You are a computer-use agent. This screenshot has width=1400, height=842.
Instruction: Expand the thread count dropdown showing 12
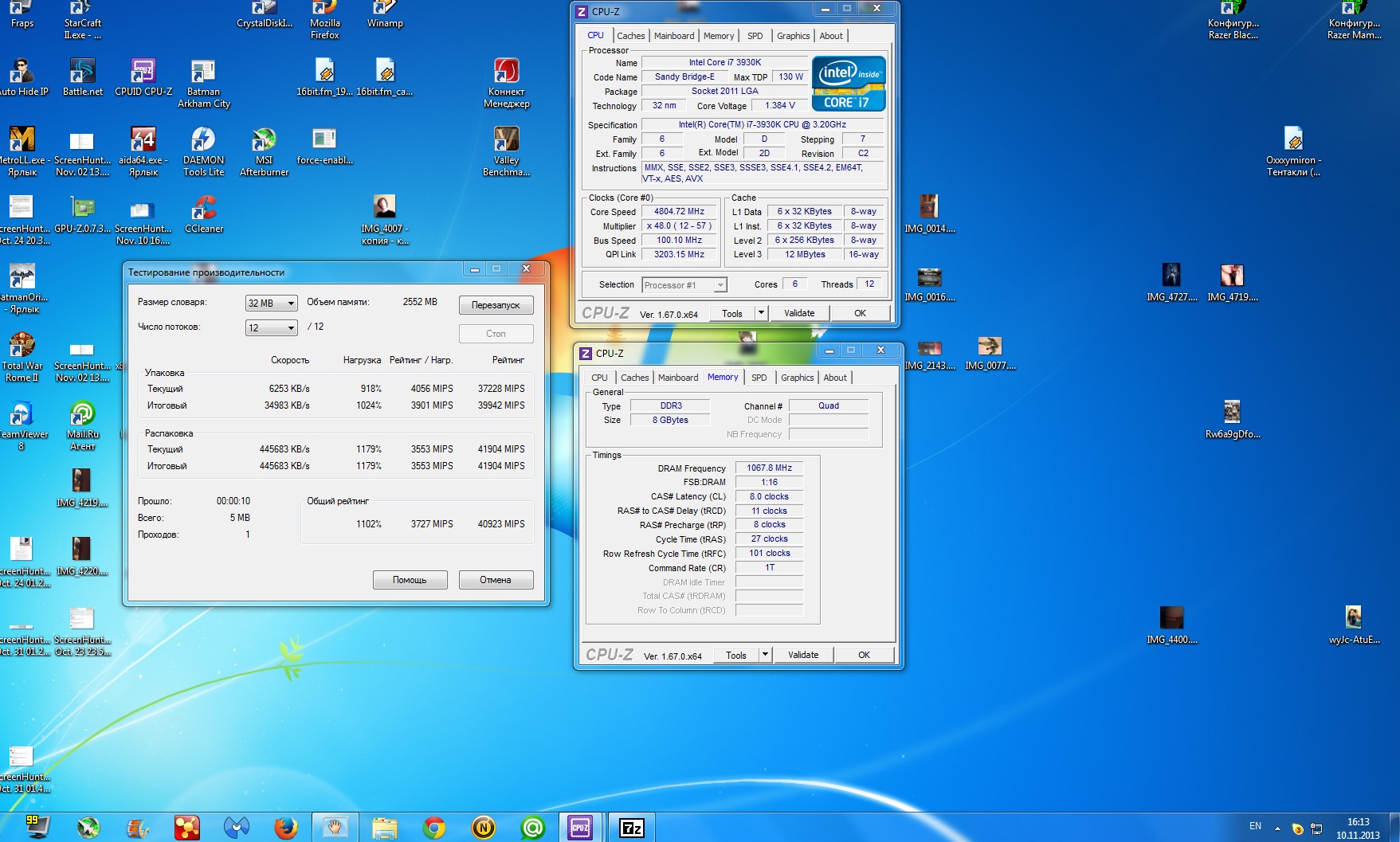coord(271,328)
